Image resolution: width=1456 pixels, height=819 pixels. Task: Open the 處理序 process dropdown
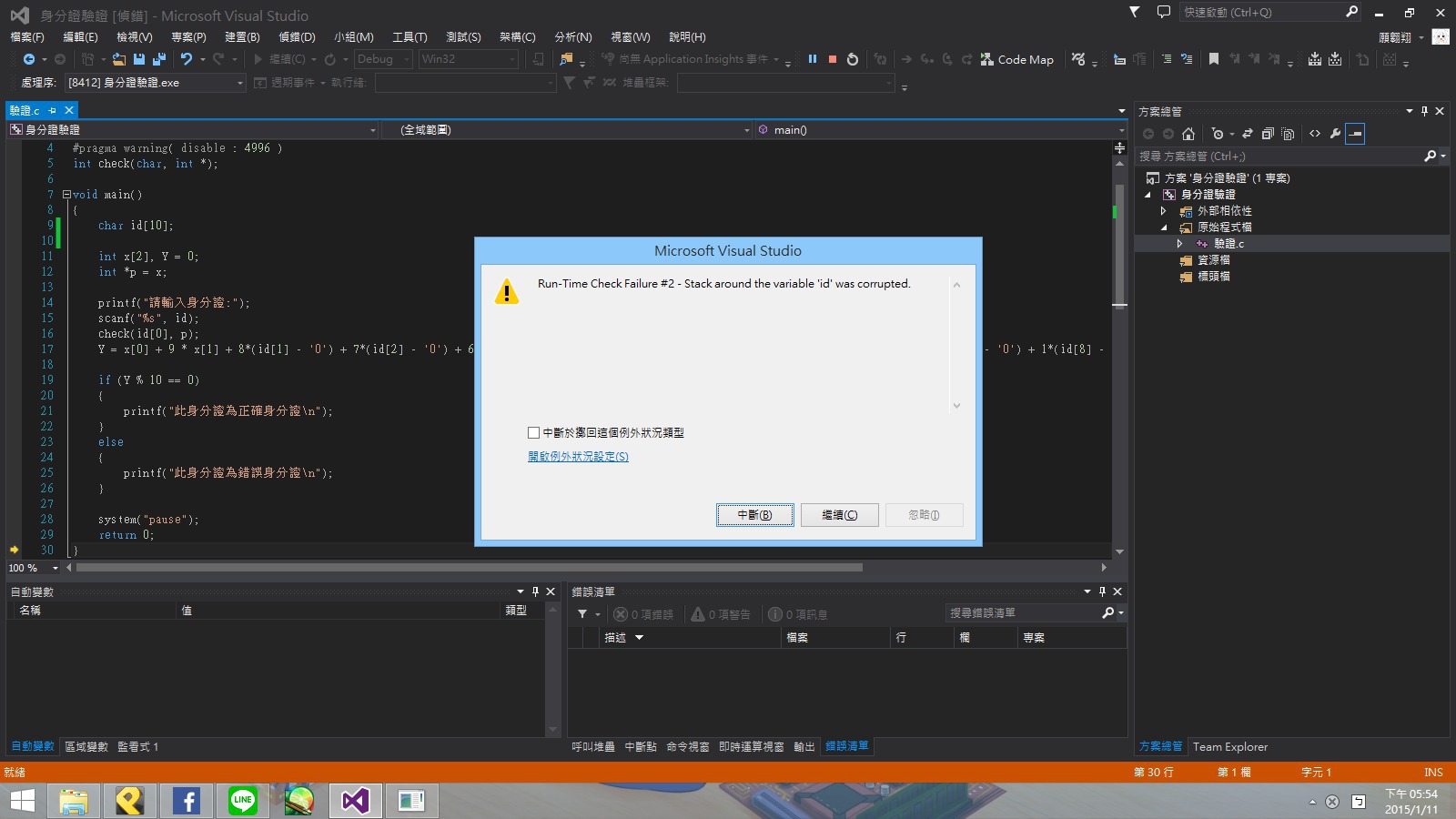point(156,83)
